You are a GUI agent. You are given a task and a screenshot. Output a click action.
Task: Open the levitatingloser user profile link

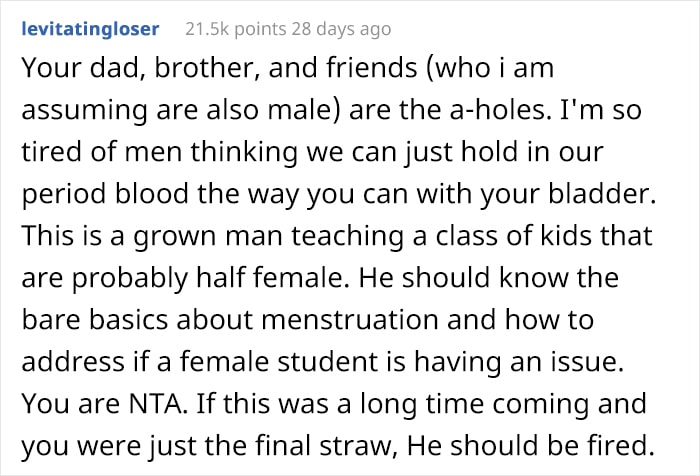(90, 29)
